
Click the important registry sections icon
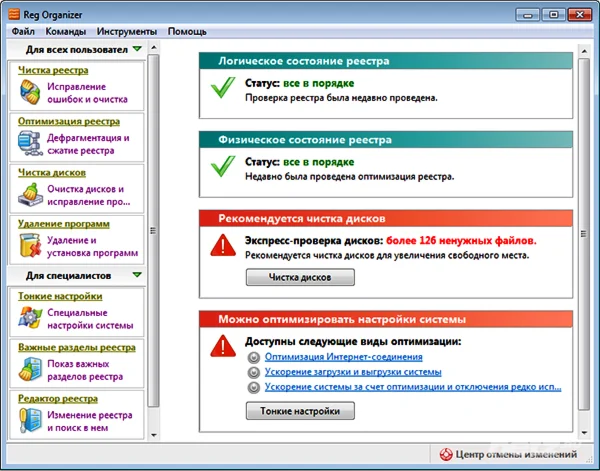point(30,369)
